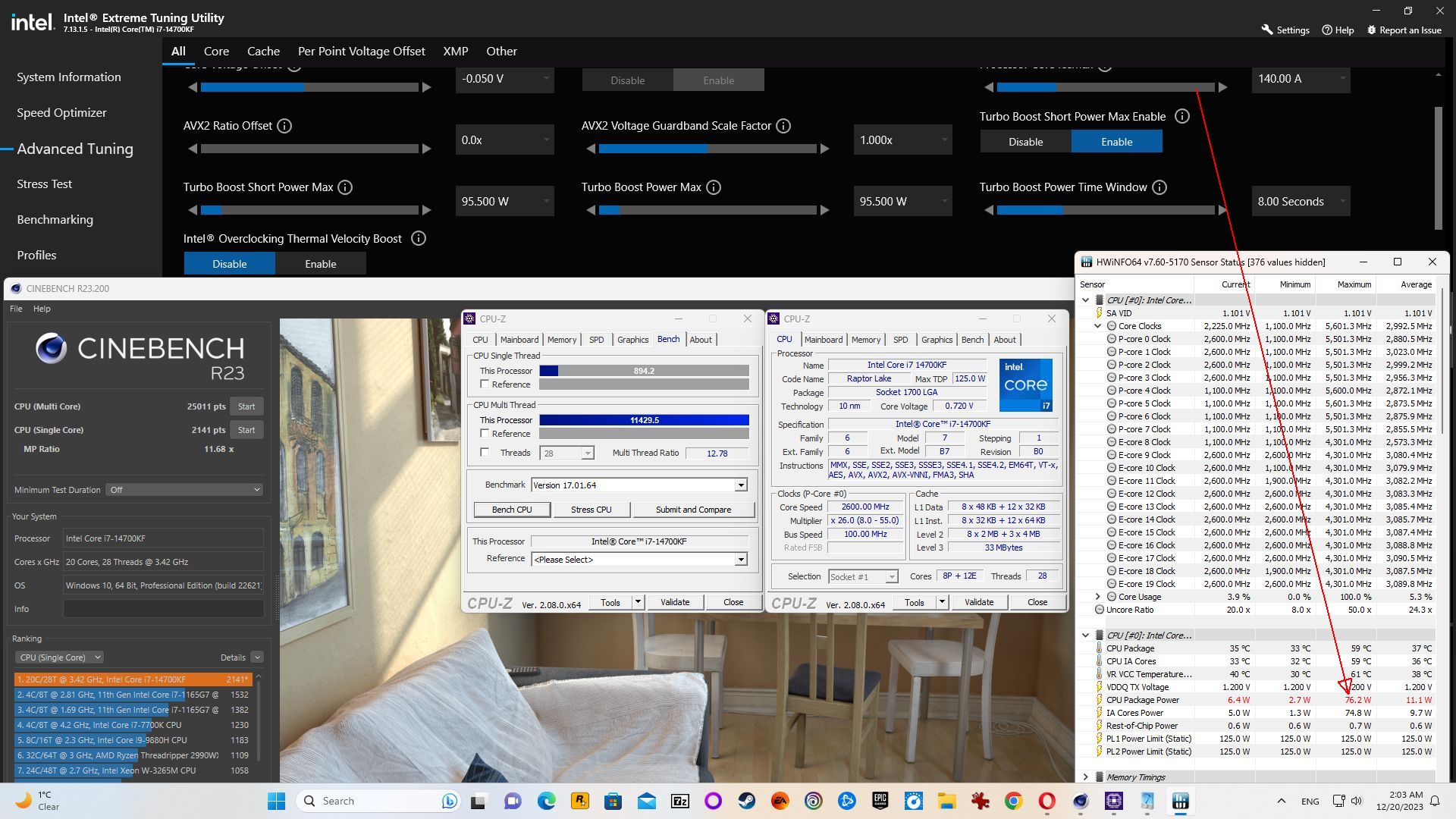1456x819 pixels.
Task: Click Stress CPU button in CPU-Z
Action: click(591, 510)
